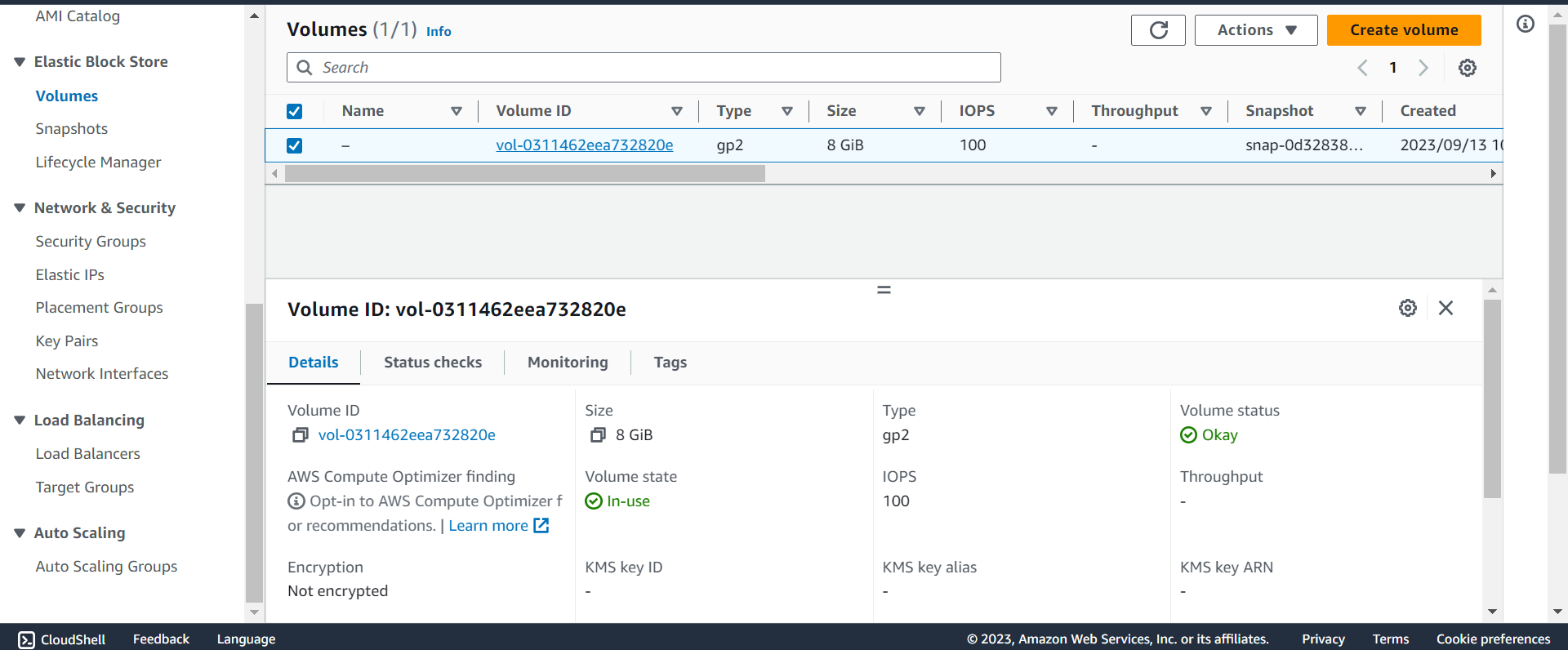Open Target Groups page
The height and width of the screenshot is (650, 1568).
click(x=85, y=487)
